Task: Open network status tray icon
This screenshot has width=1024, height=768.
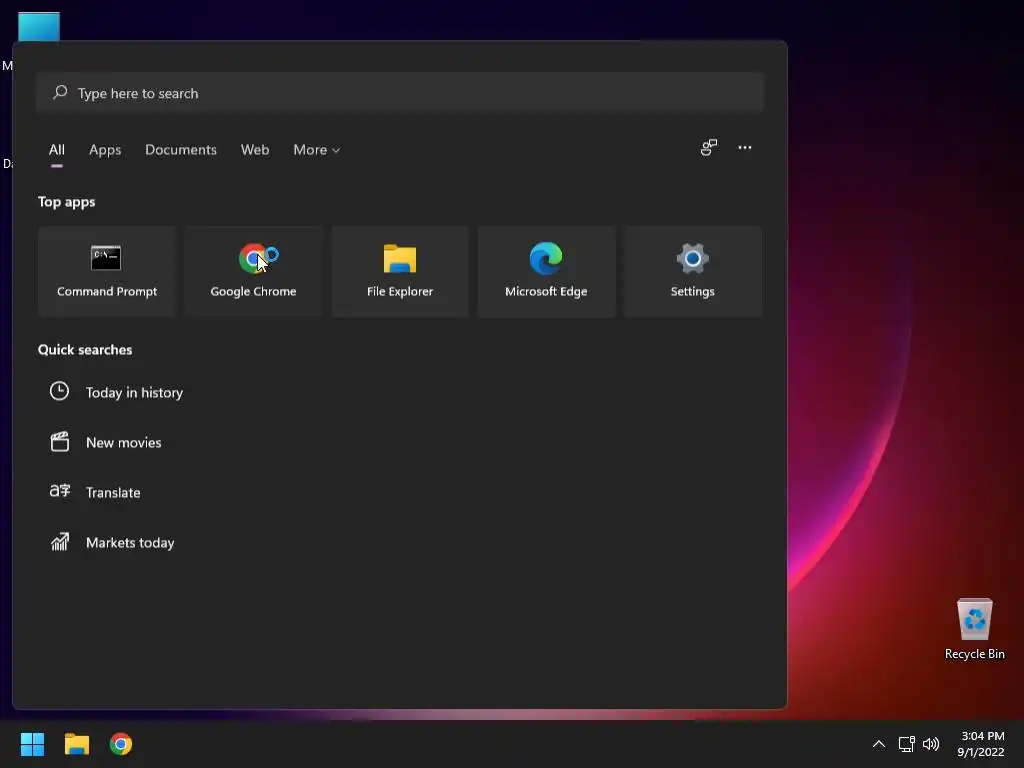Action: pyautogui.click(x=906, y=744)
